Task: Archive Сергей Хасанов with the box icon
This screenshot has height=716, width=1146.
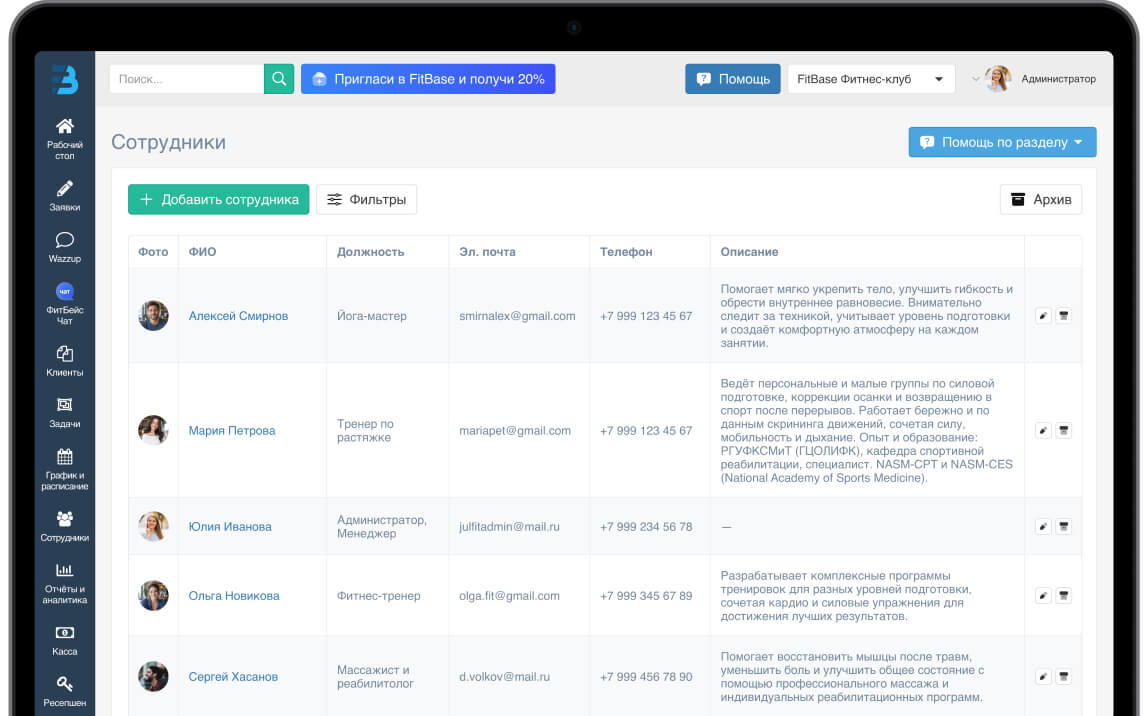Action: point(1063,677)
